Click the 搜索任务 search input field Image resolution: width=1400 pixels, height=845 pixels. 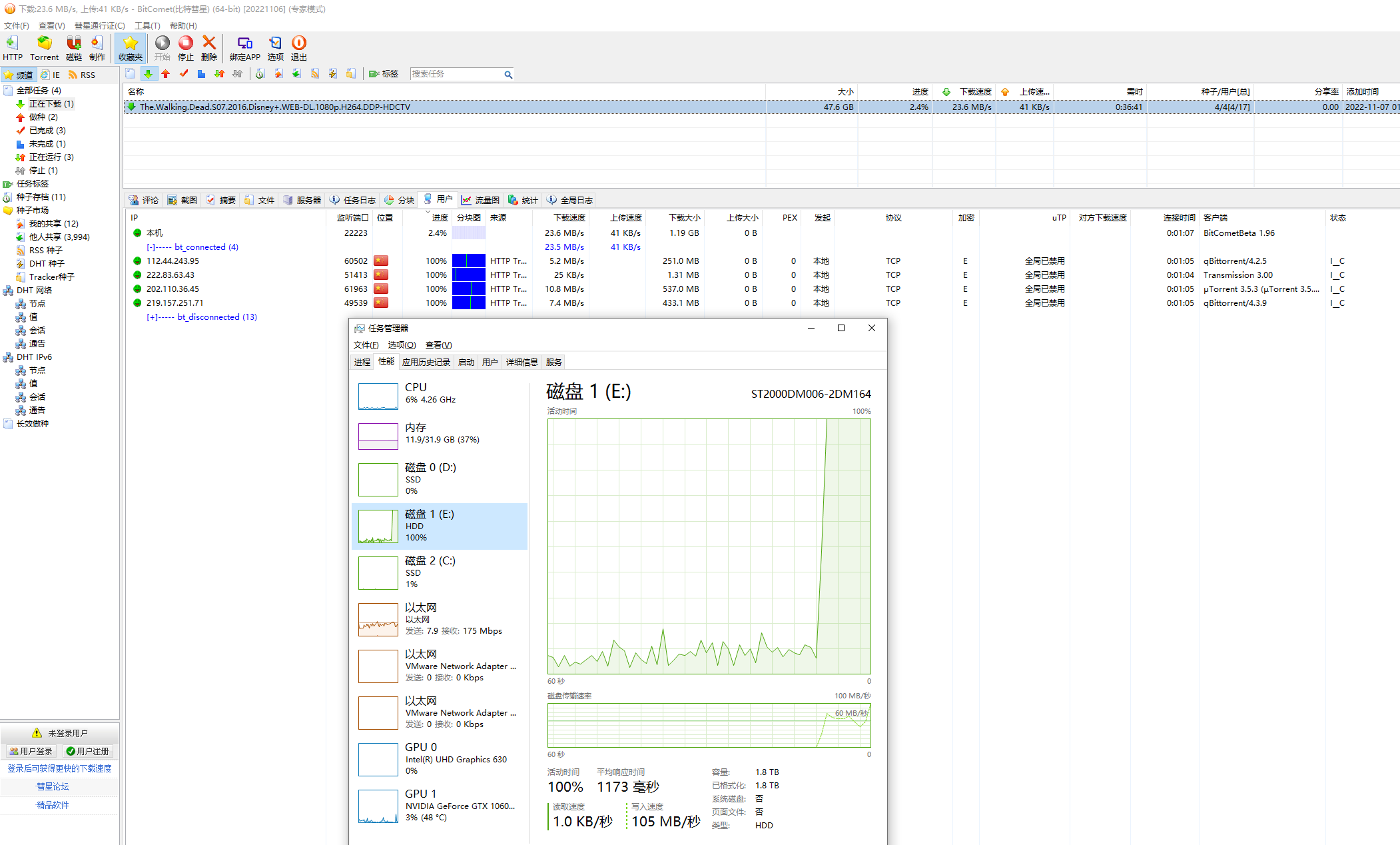point(456,74)
